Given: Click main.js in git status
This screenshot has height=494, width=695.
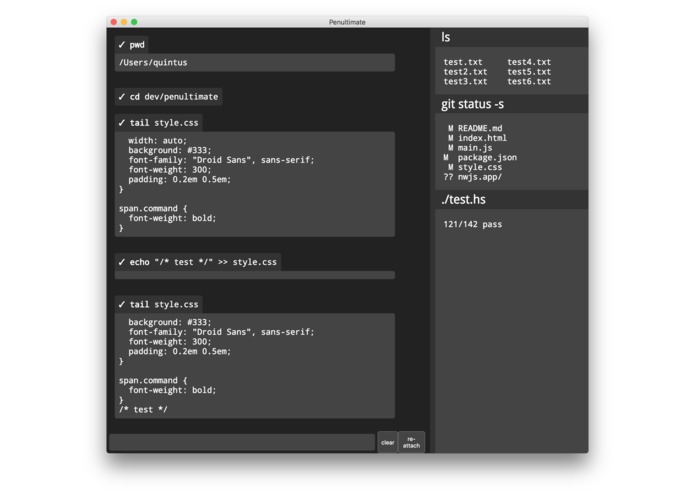Looking at the screenshot, I should pyautogui.click(x=475, y=148).
